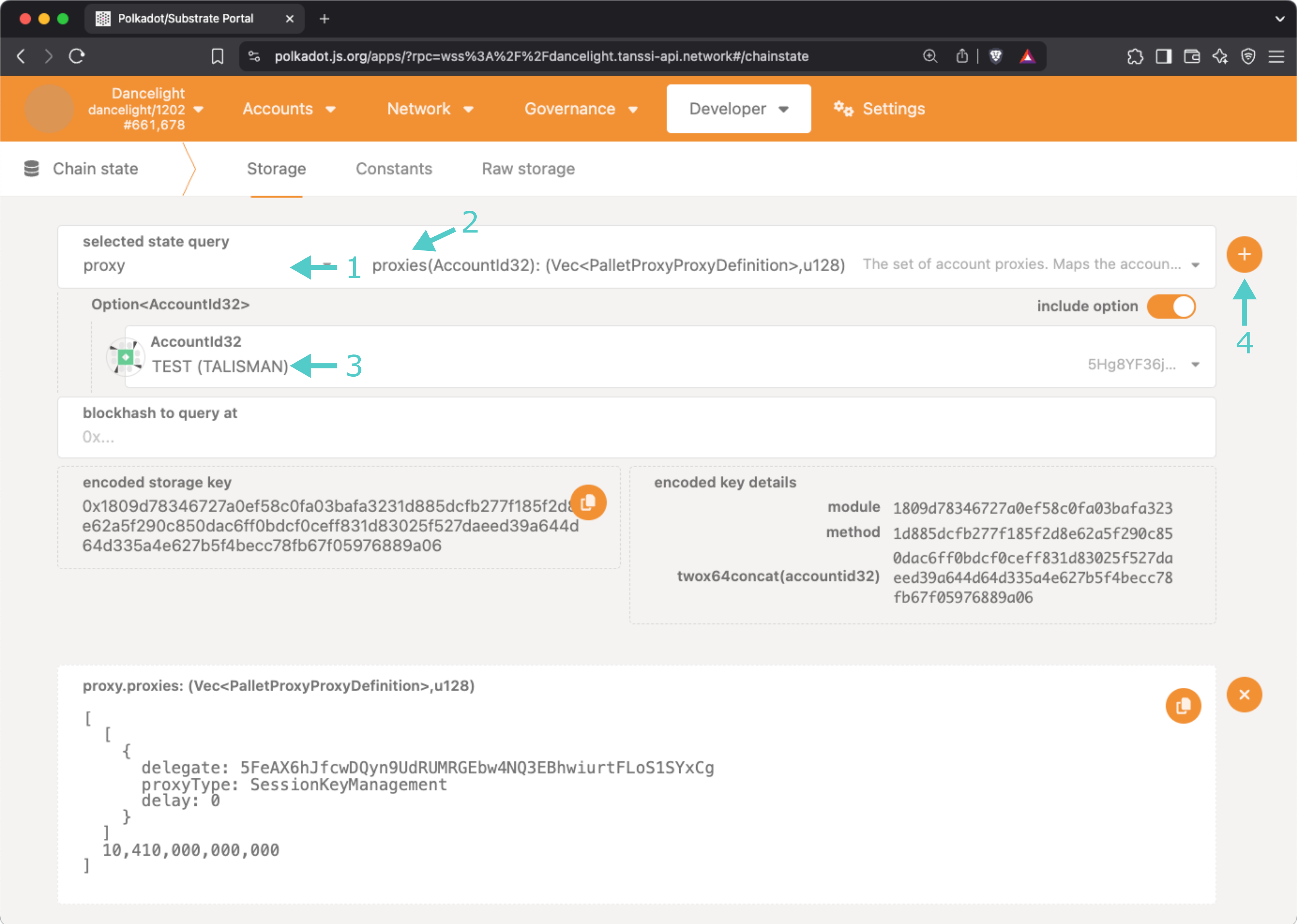Toggle the browser sidebar panel
The width and height of the screenshot is (1298, 924).
coord(1164,56)
